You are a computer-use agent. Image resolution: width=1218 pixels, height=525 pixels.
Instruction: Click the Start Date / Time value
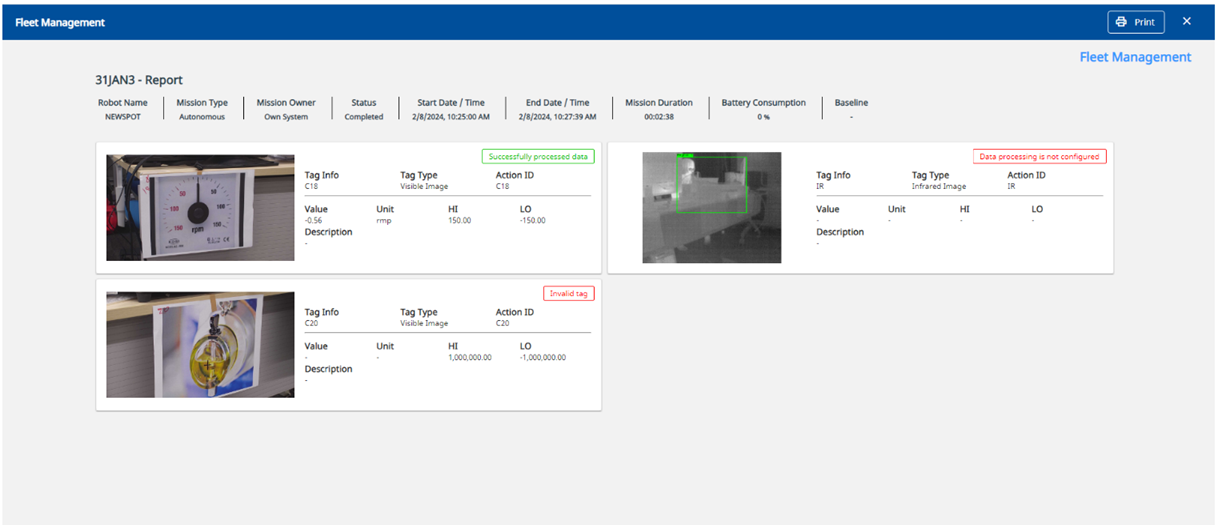[451, 117]
